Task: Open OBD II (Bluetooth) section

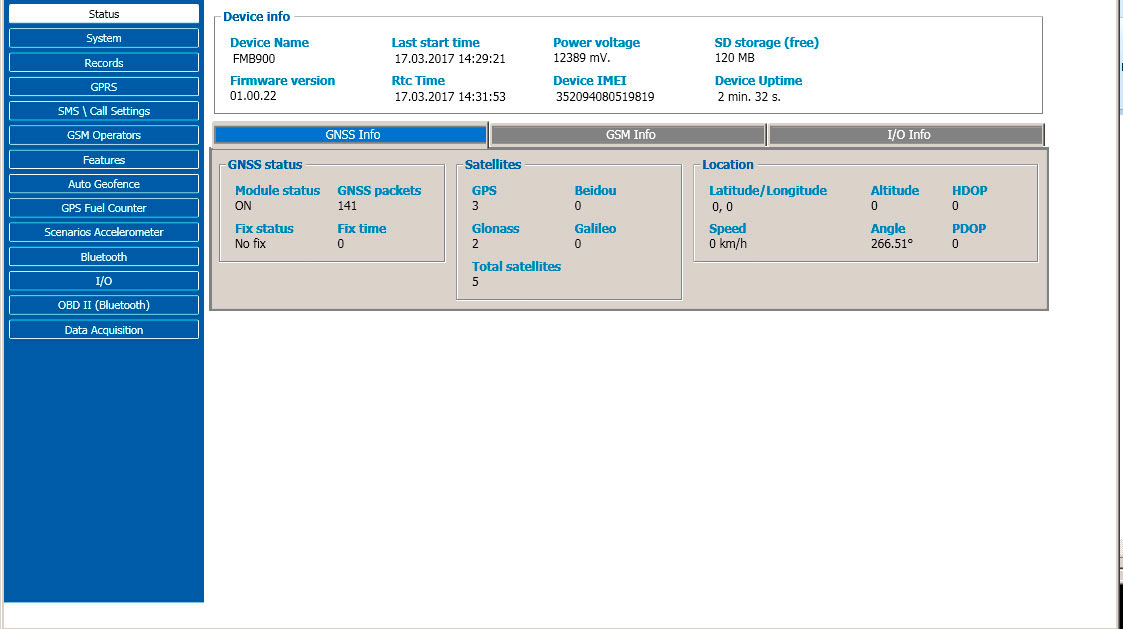Action: pyautogui.click(x=103, y=305)
